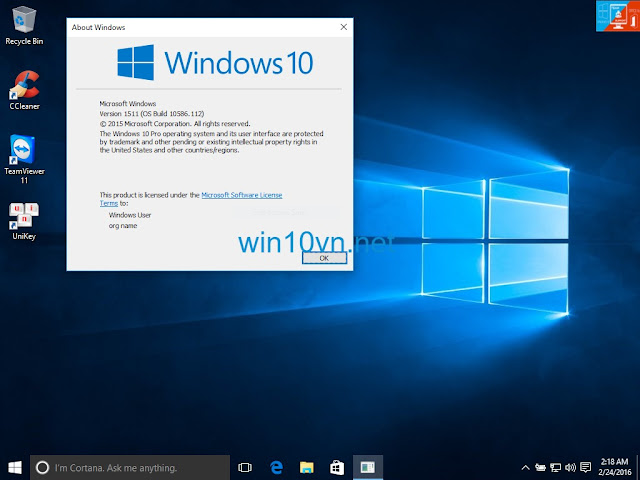Click the network tray icon
The image size is (640, 480).
point(555,468)
